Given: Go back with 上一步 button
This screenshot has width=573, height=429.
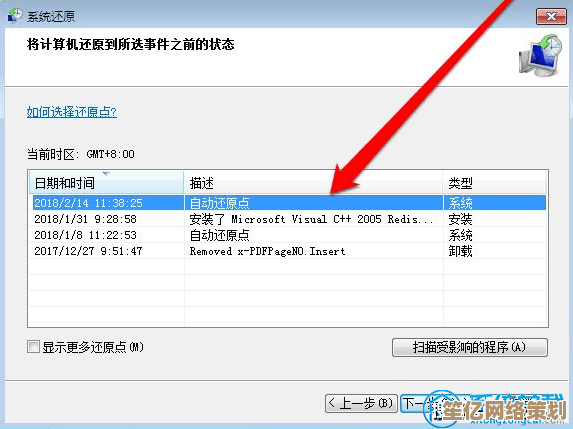Looking at the screenshot, I should point(361,403).
